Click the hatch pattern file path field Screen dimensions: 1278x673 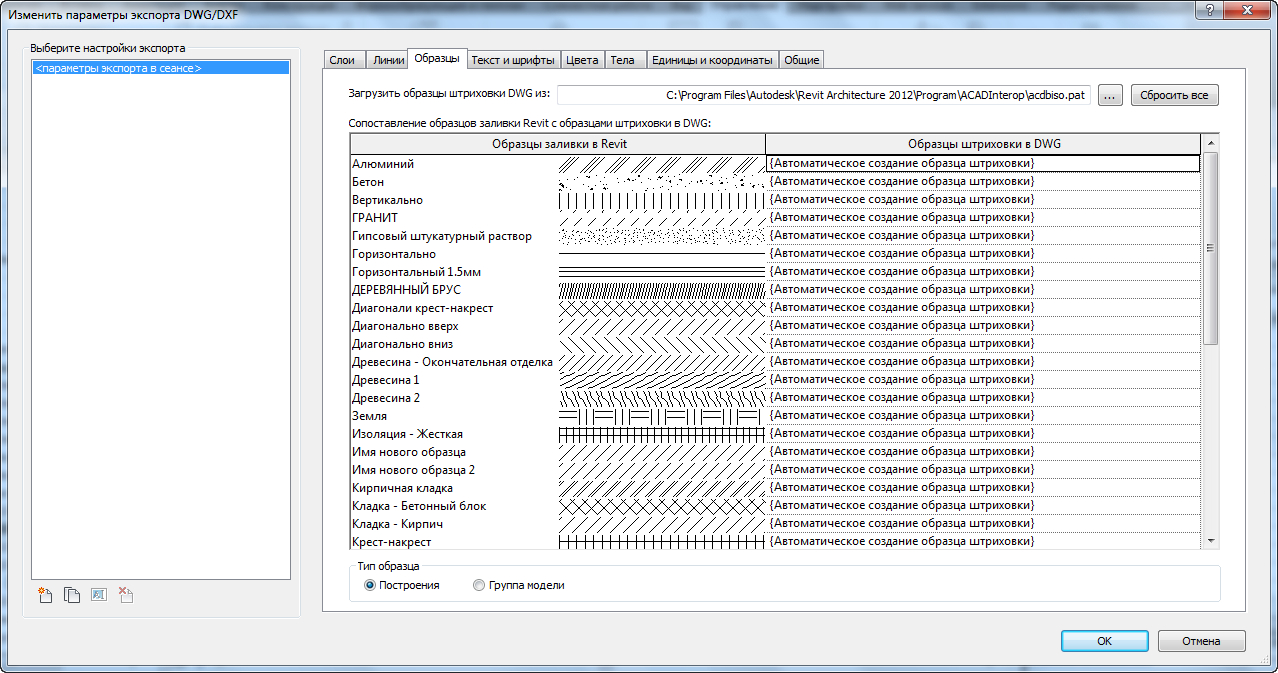824,95
